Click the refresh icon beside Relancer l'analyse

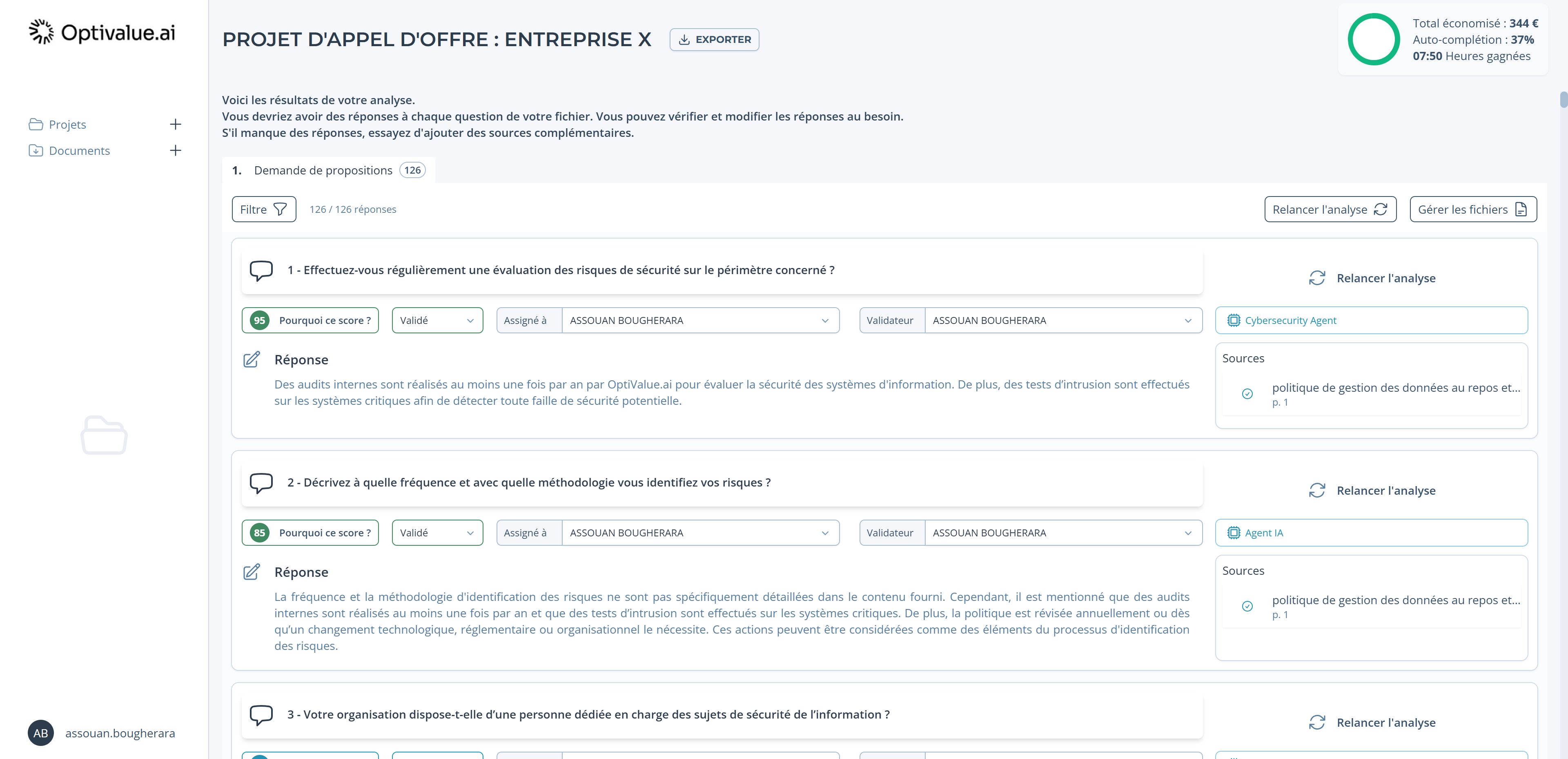click(1316, 278)
